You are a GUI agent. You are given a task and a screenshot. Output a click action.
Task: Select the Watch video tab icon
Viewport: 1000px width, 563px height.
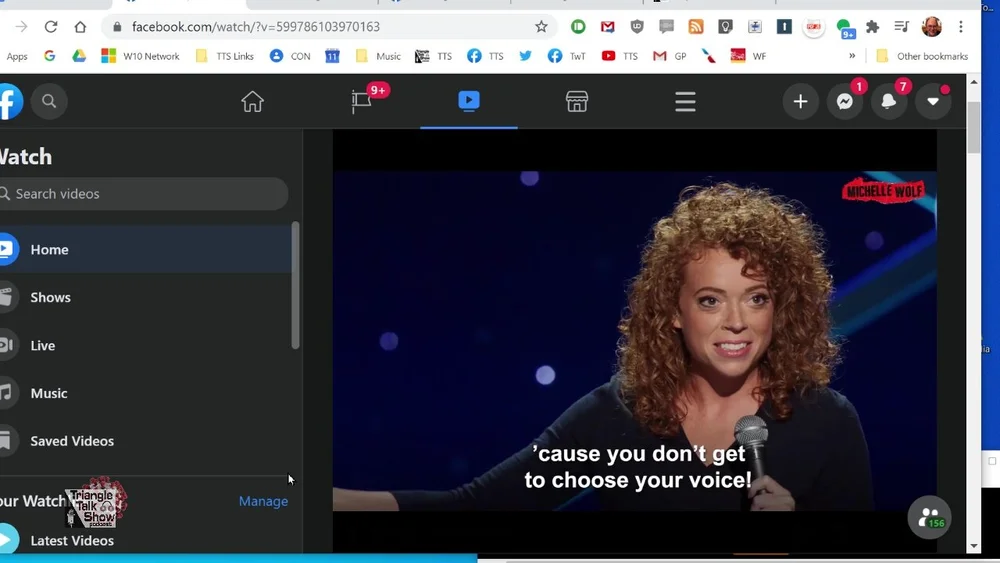(x=469, y=101)
